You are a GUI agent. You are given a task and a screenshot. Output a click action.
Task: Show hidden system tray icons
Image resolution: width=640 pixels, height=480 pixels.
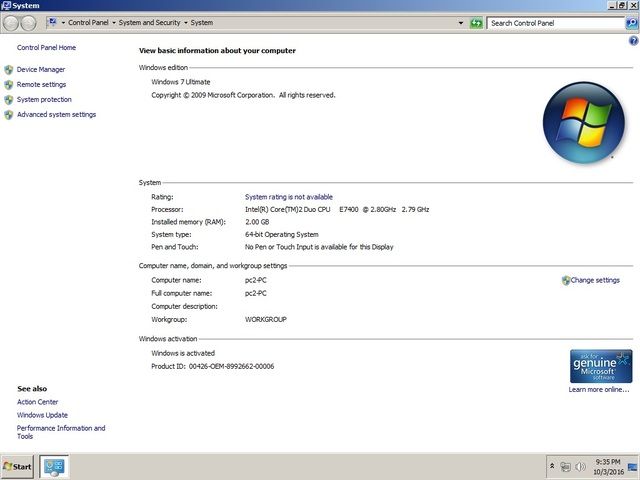point(552,467)
